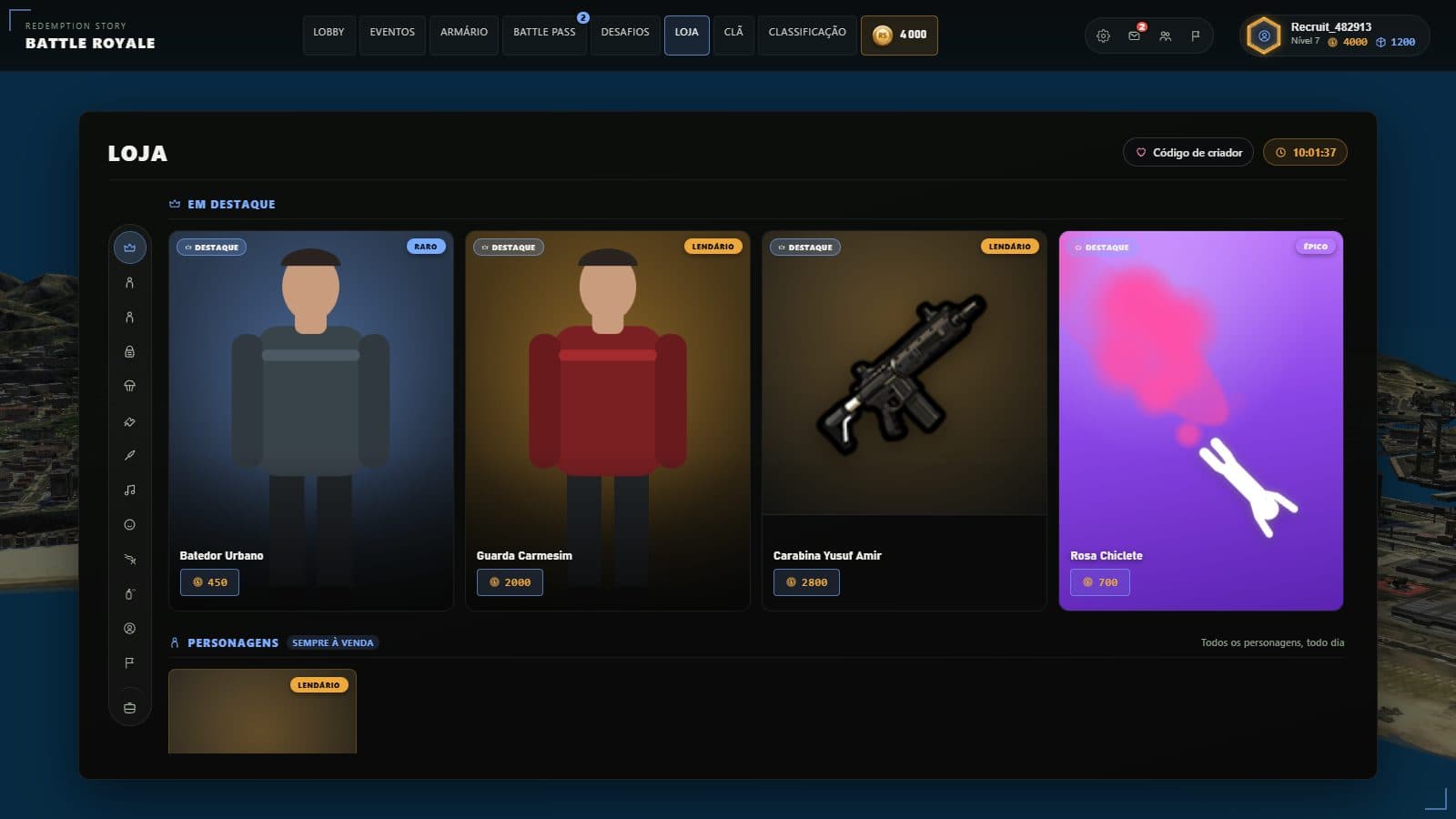Open the emoji smiley category in sidebar
1456x819 pixels.
click(129, 524)
